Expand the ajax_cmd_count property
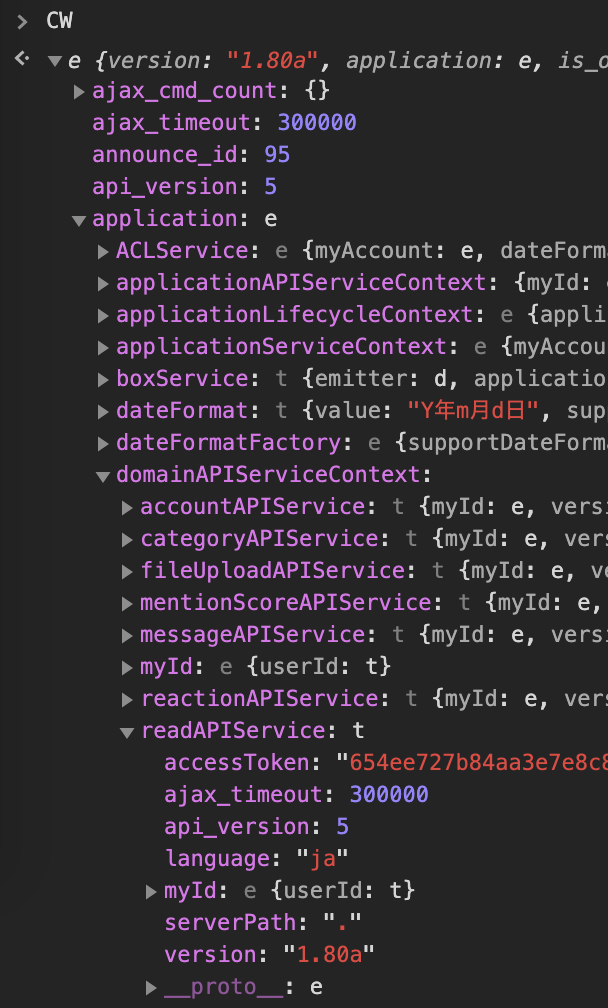 [x=79, y=92]
